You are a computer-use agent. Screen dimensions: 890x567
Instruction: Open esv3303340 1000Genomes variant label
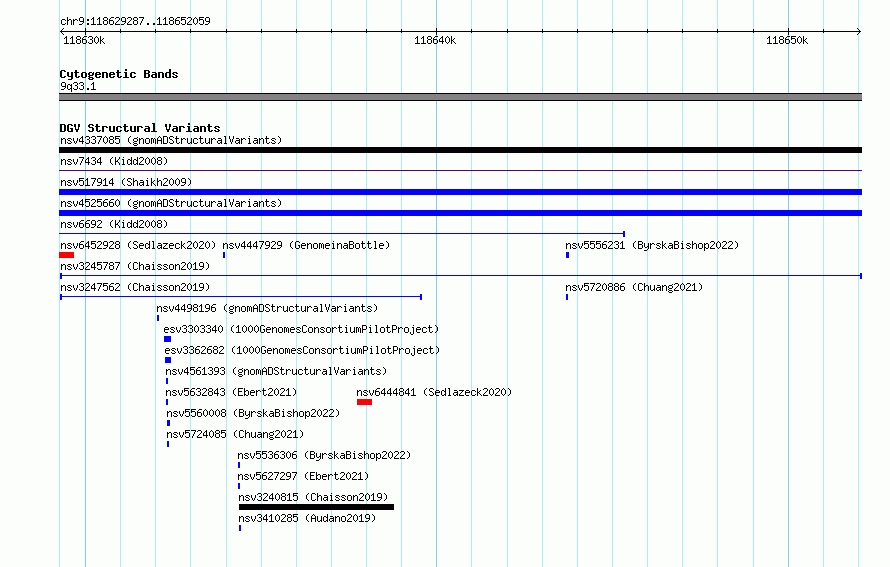pos(301,329)
